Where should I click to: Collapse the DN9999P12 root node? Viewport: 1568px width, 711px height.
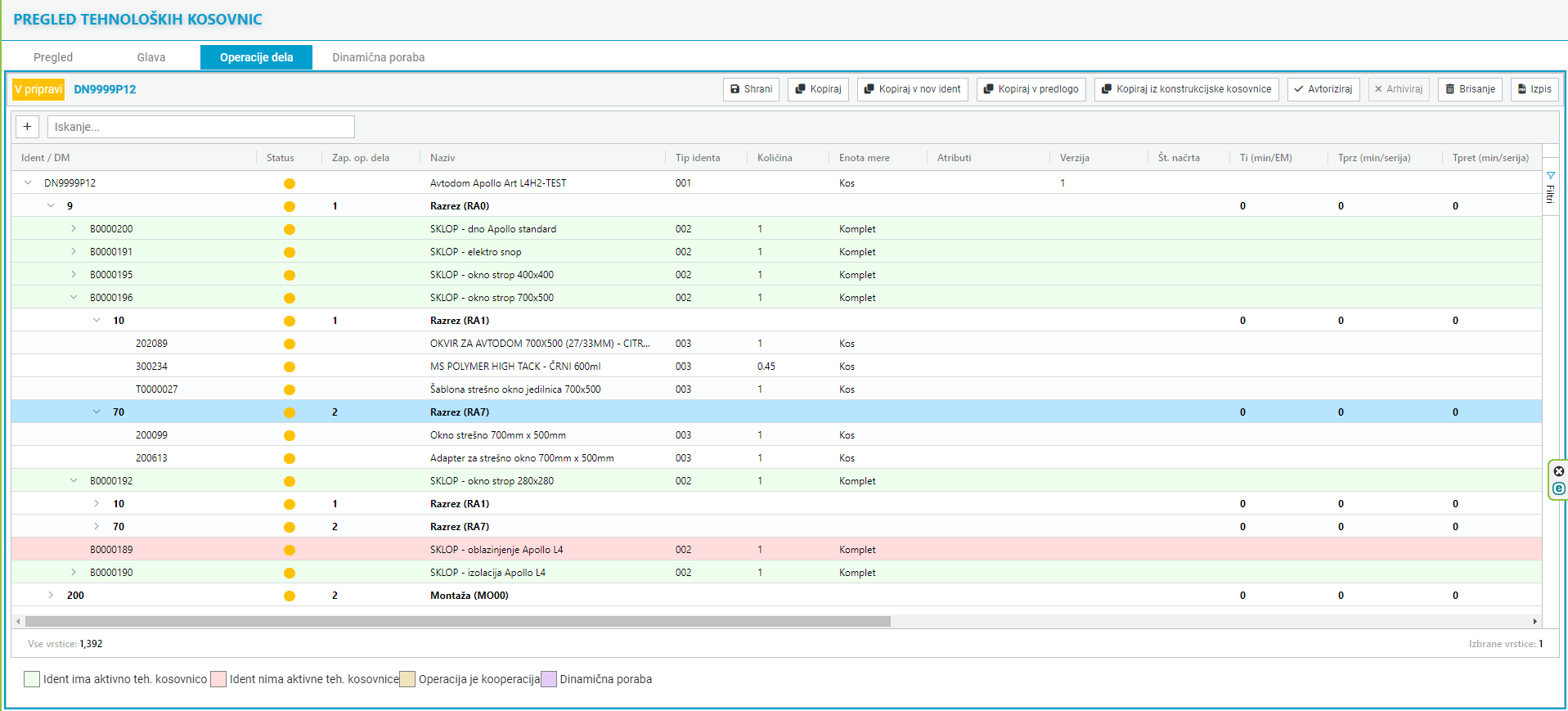tap(29, 183)
